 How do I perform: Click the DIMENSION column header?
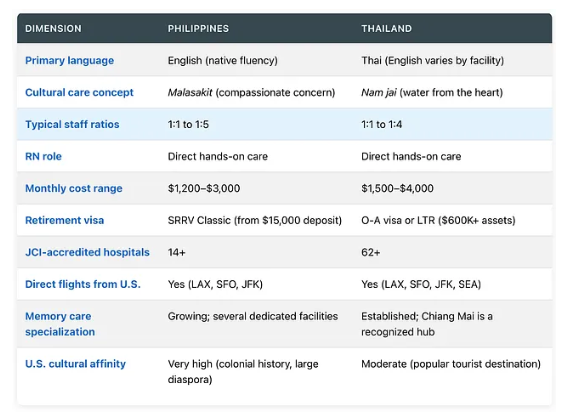tap(53, 28)
